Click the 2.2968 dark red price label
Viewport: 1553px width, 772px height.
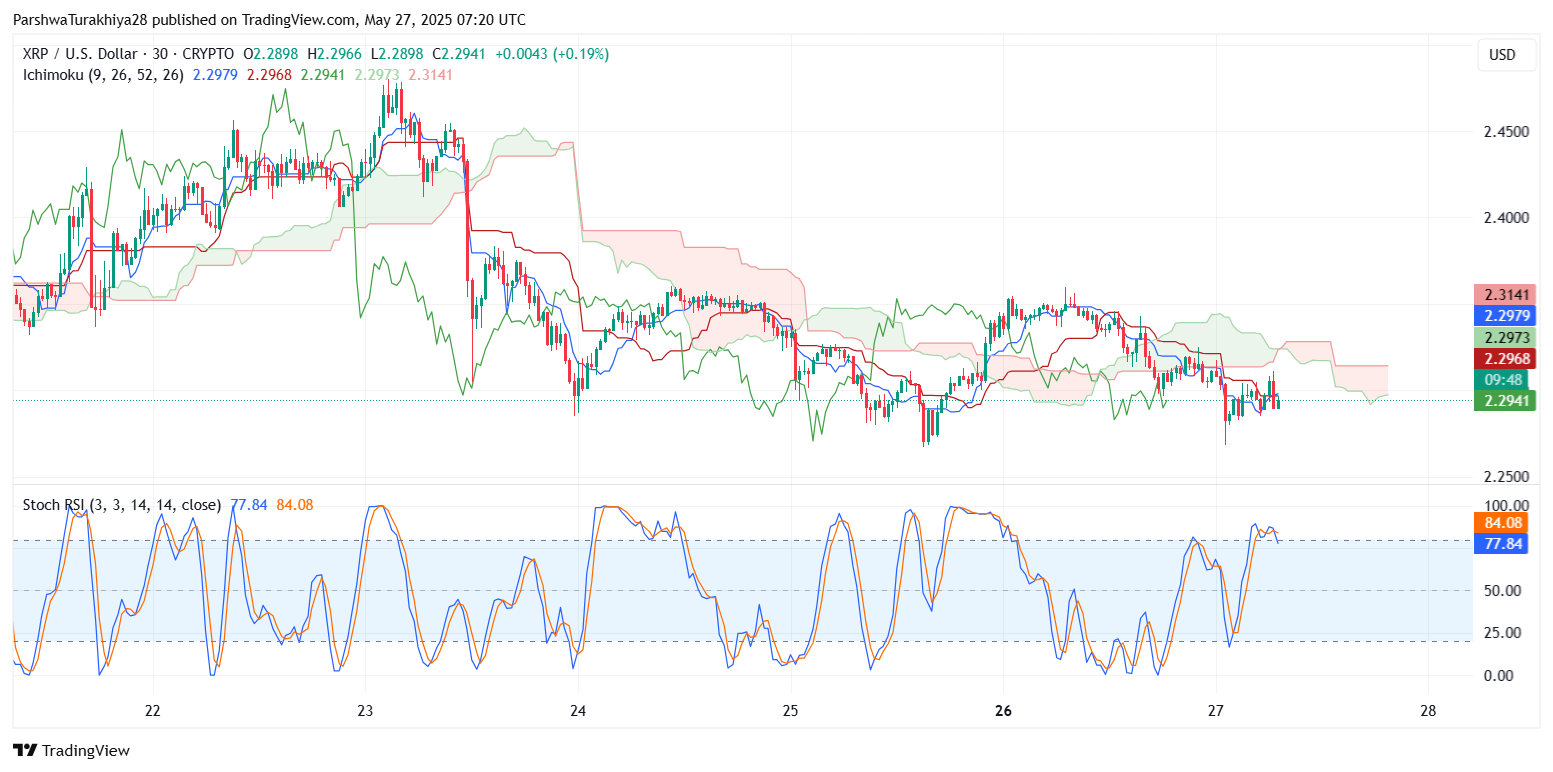pyautogui.click(x=1502, y=359)
